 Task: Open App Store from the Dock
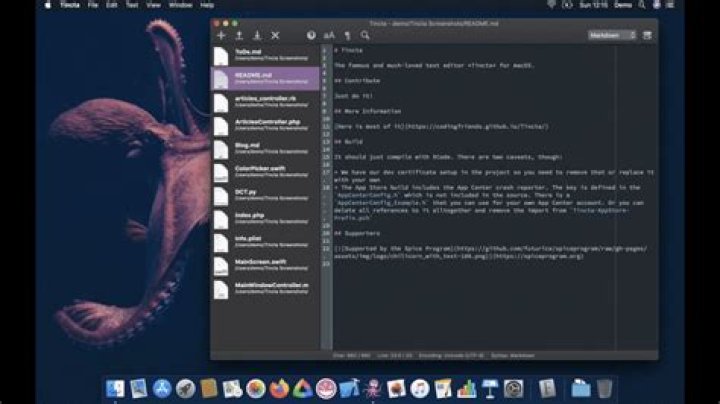162,388
